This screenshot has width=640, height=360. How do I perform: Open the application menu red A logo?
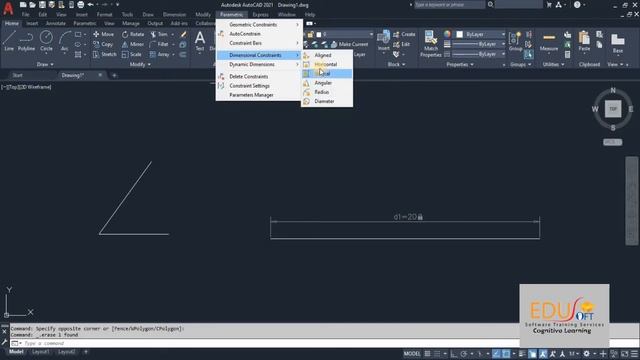tap(8, 8)
